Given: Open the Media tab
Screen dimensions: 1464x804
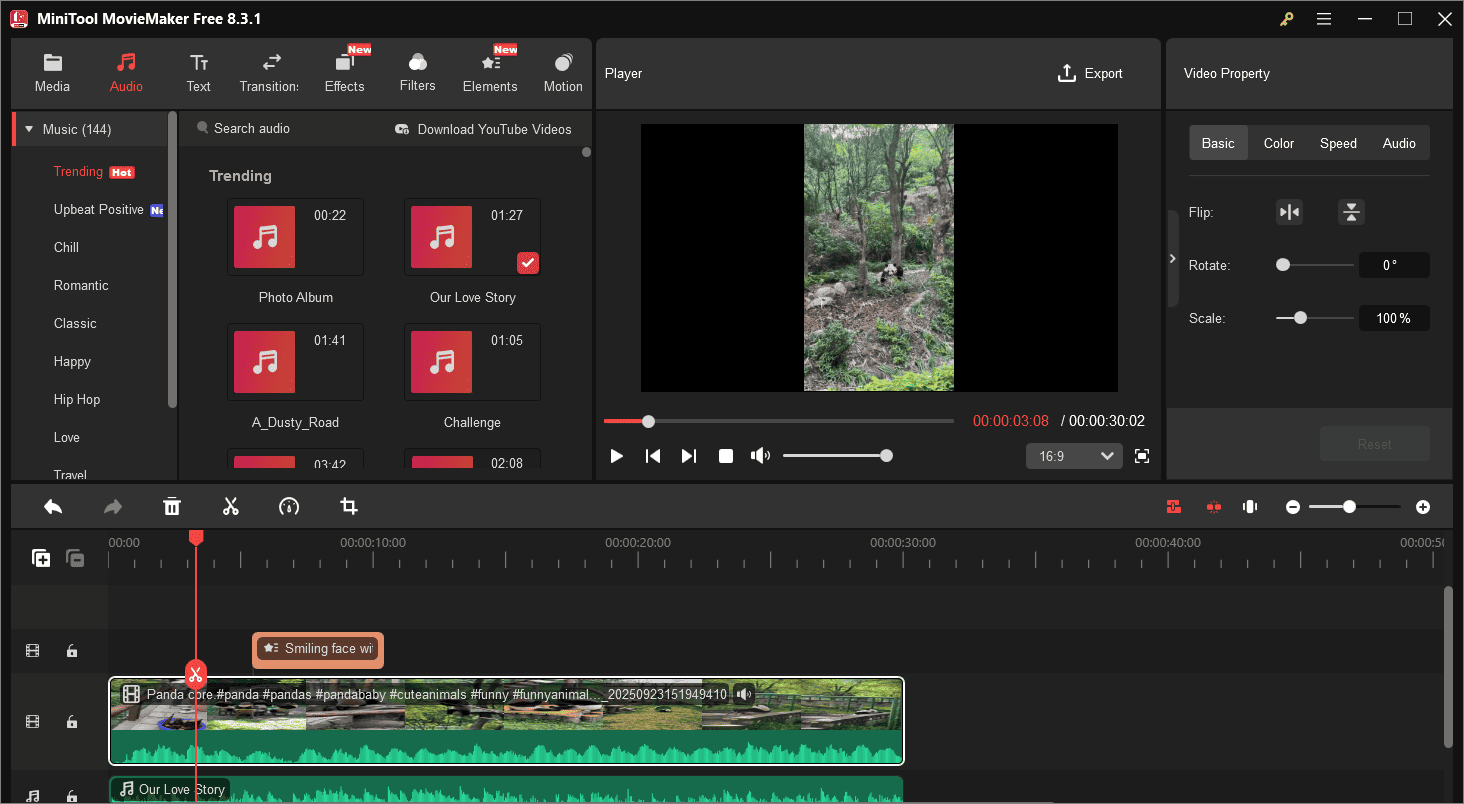Looking at the screenshot, I should (52, 73).
